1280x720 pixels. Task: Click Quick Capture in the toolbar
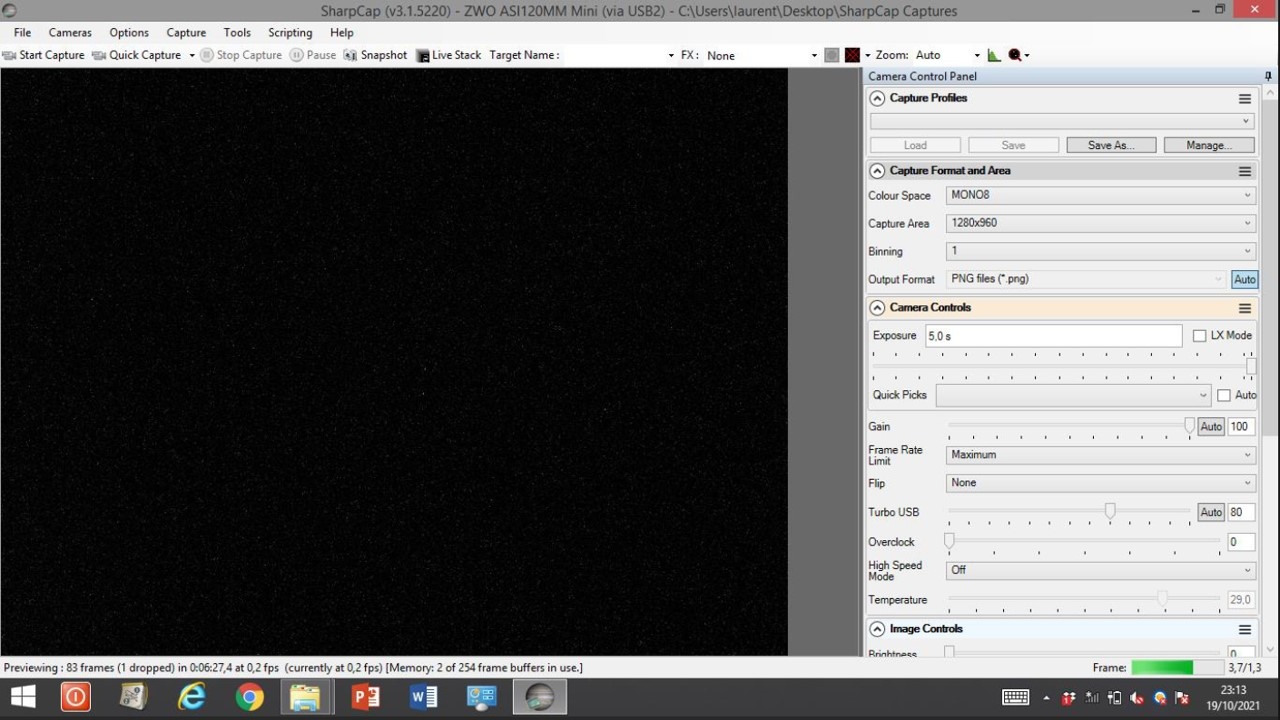[136, 55]
